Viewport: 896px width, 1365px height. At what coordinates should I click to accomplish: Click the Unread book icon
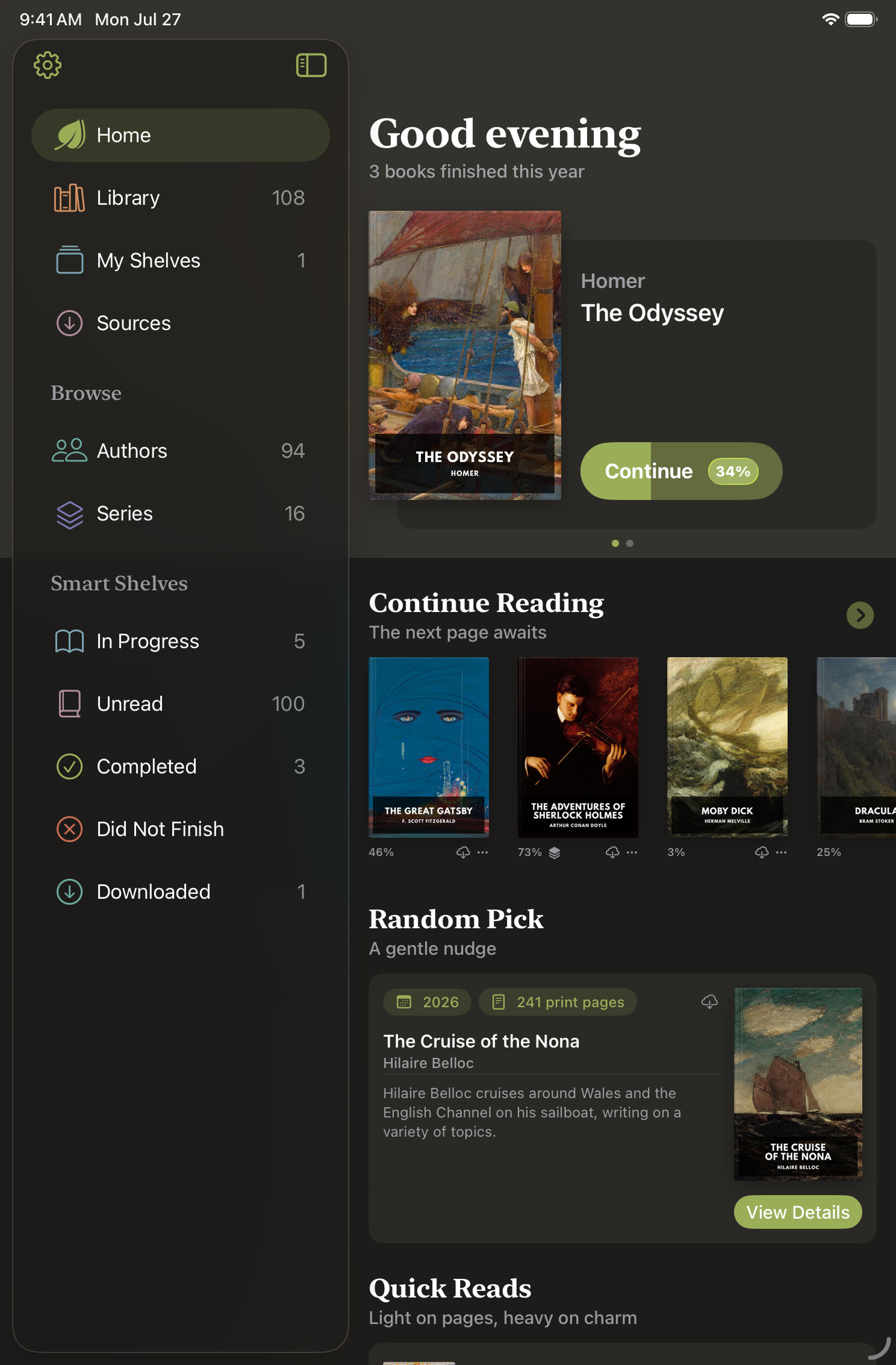tap(70, 704)
